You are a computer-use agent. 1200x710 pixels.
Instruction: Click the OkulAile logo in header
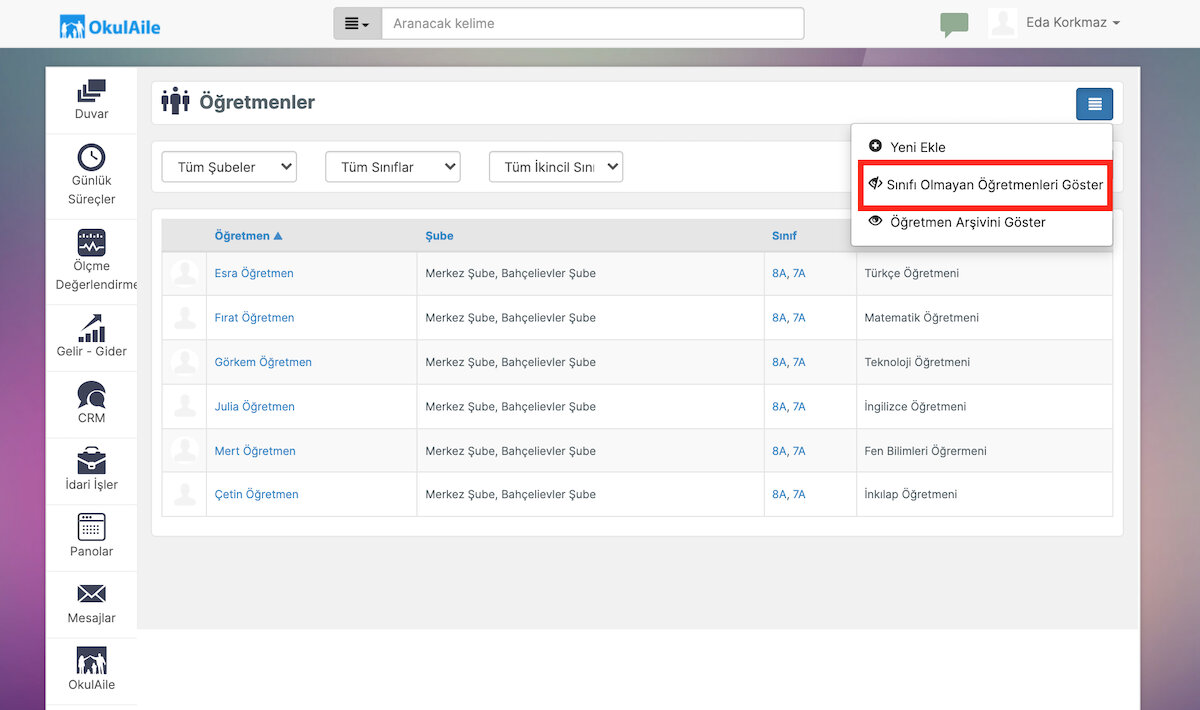(110, 26)
